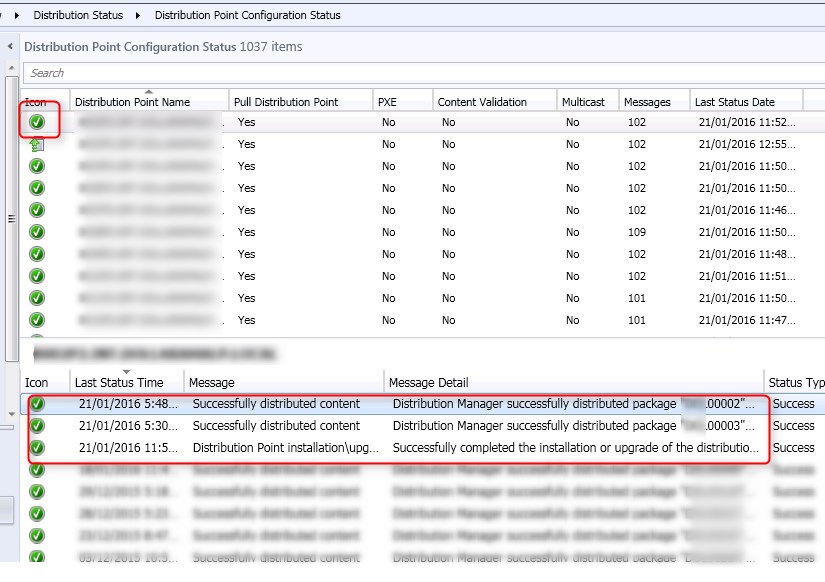Image resolution: width=825 pixels, height=582 pixels.
Task: Click the message detail for package 00003
Action: (x=574, y=426)
